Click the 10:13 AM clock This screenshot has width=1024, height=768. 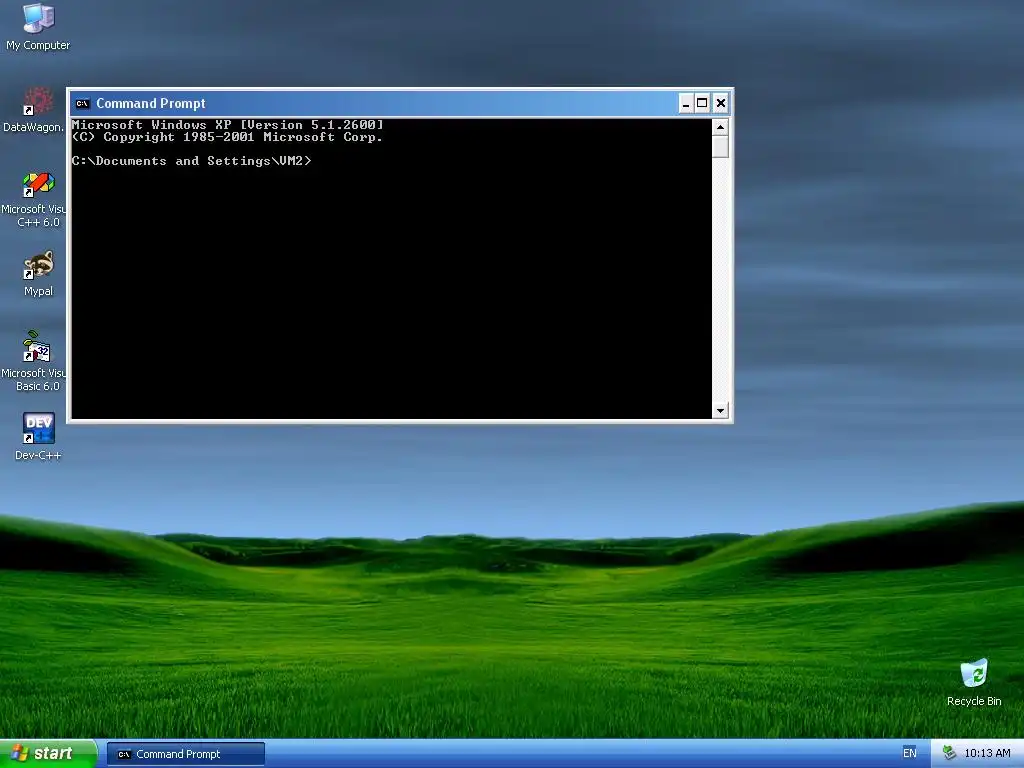[987, 753]
